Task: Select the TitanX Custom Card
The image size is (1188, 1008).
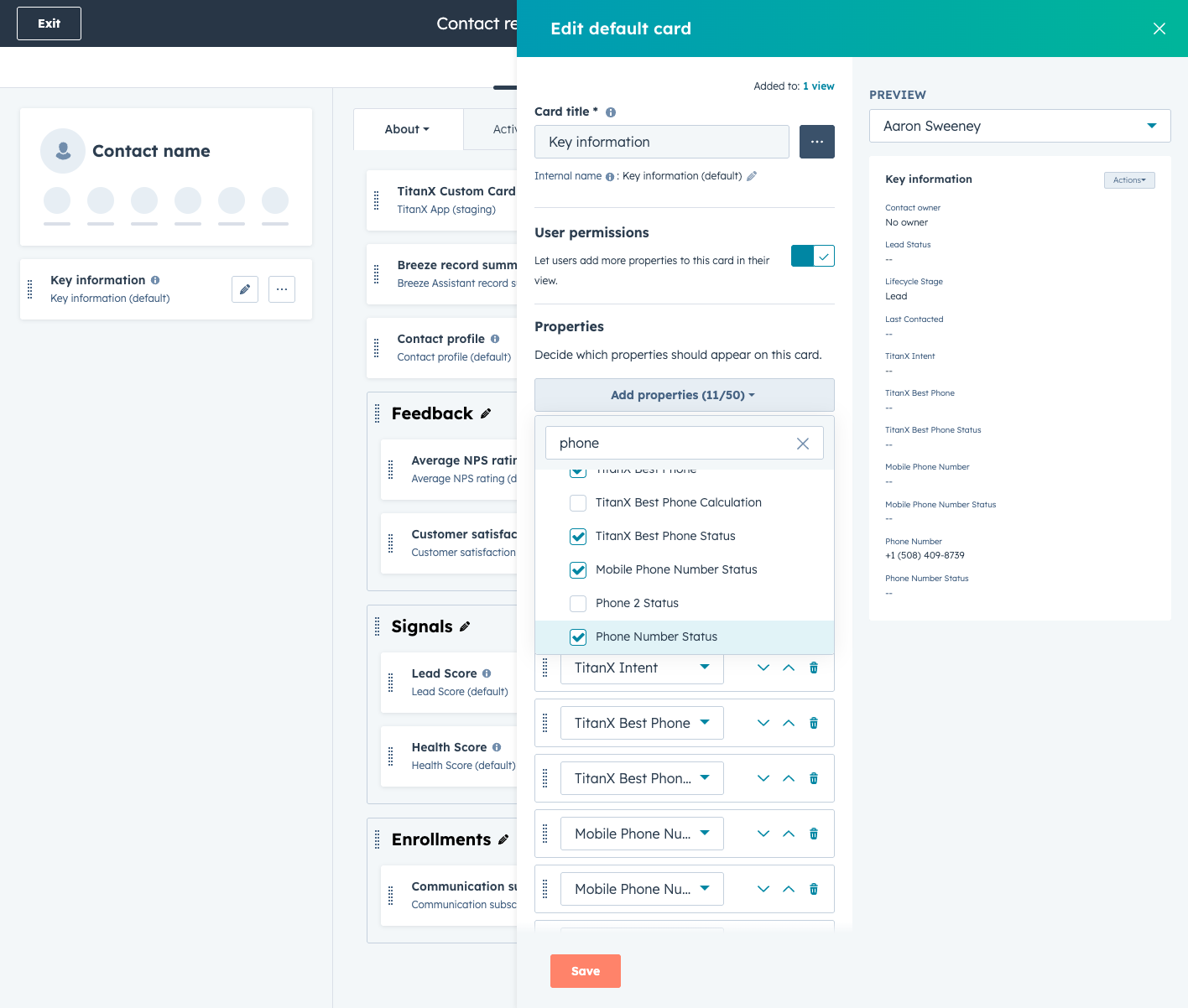Action: (442, 200)
